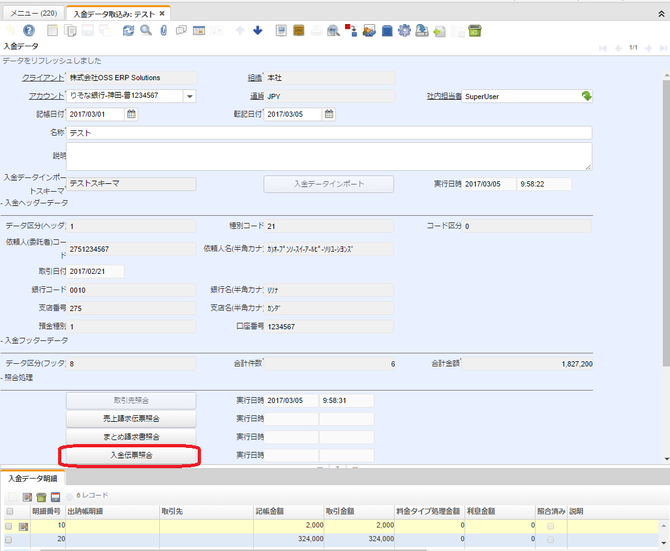Image resolution: width=670 pixels, height=551 pixels.
Task: Go to previous record navigation arrow
Action: (618, 48)
